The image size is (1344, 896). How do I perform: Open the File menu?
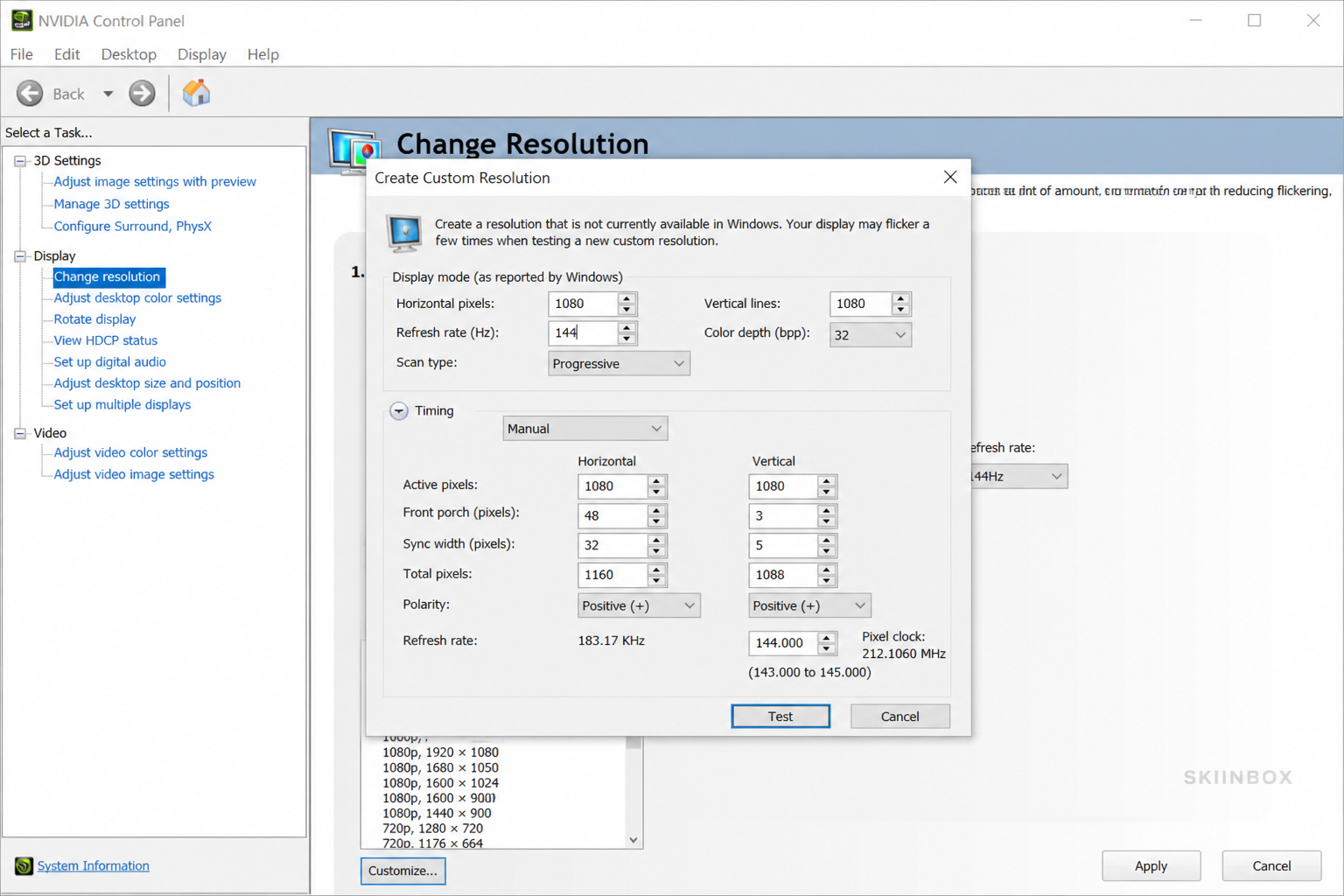point(22,54)
